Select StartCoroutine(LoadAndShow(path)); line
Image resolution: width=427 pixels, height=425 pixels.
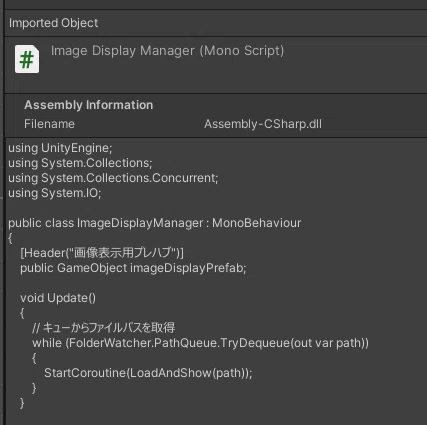148,373
